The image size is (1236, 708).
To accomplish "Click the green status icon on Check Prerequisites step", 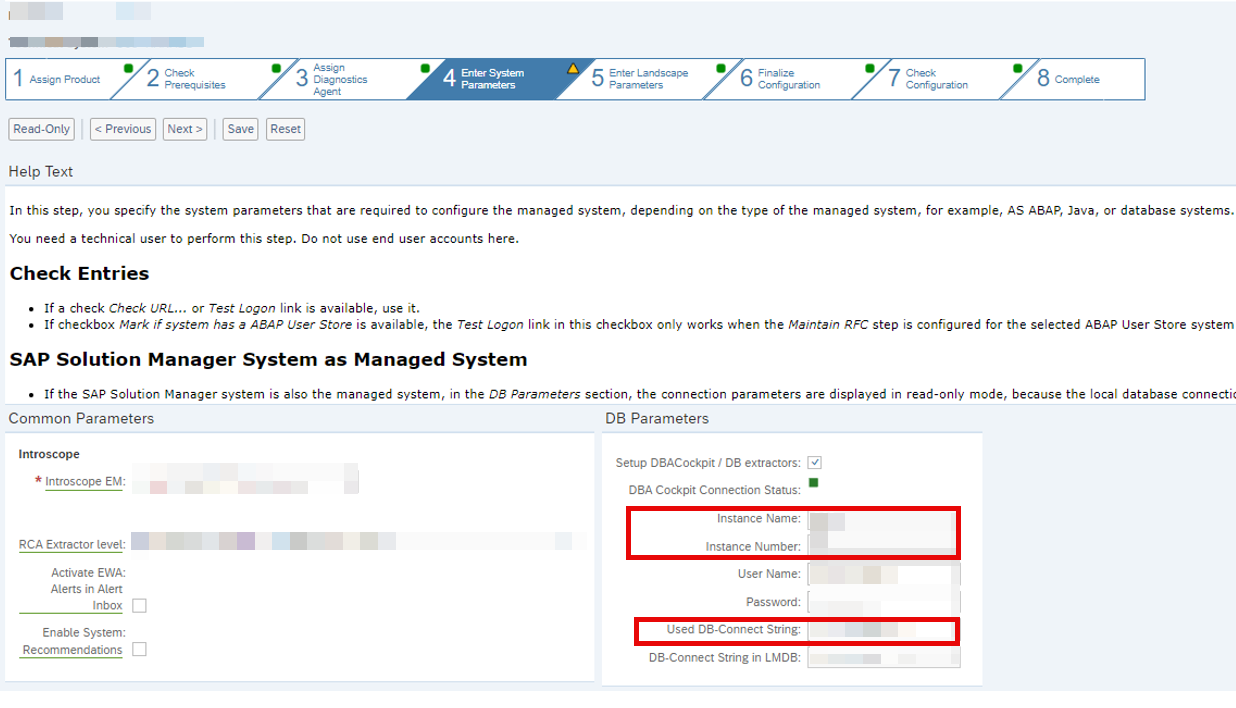I will pos(276,69).
